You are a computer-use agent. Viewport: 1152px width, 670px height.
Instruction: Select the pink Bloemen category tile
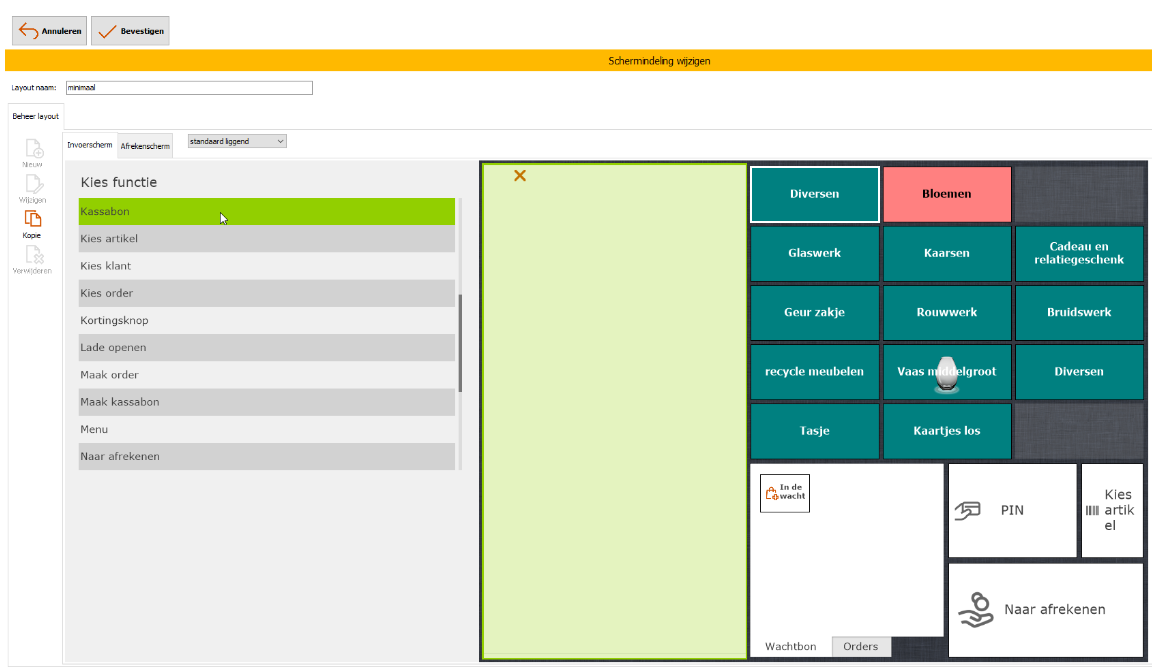pyautogui.click(x=946, y=194)
